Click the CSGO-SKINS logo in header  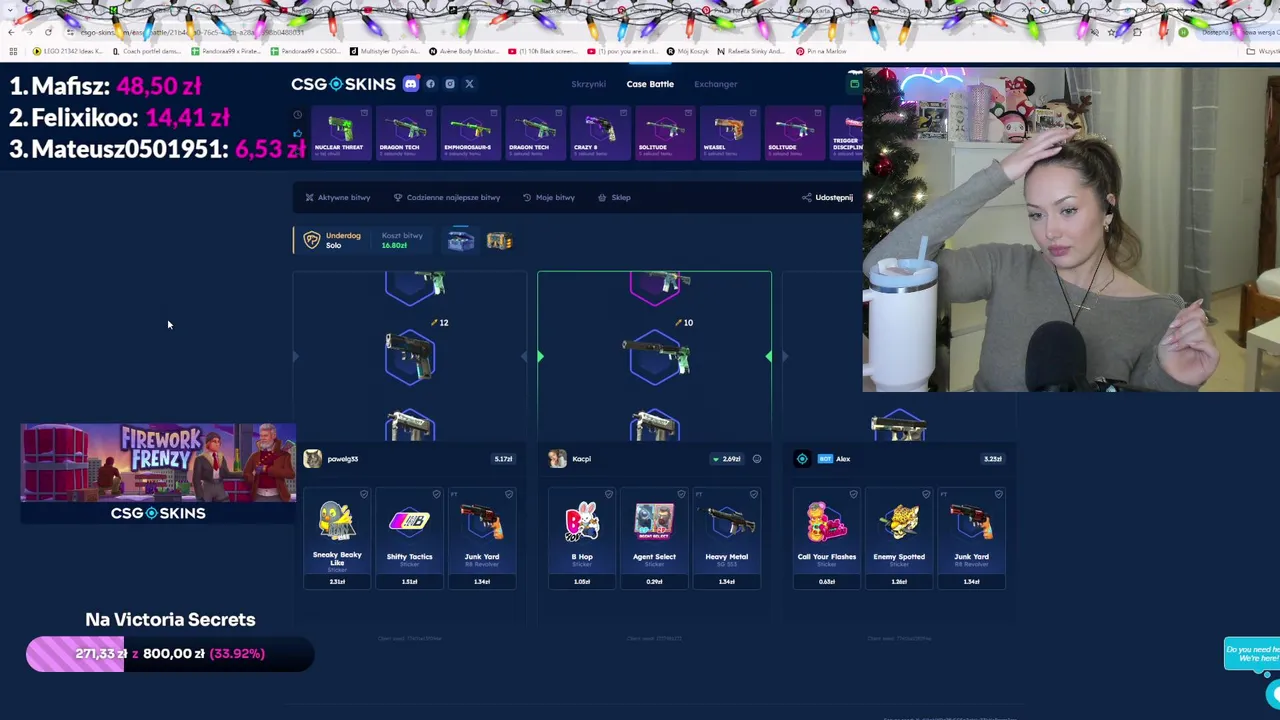(343, 84)
